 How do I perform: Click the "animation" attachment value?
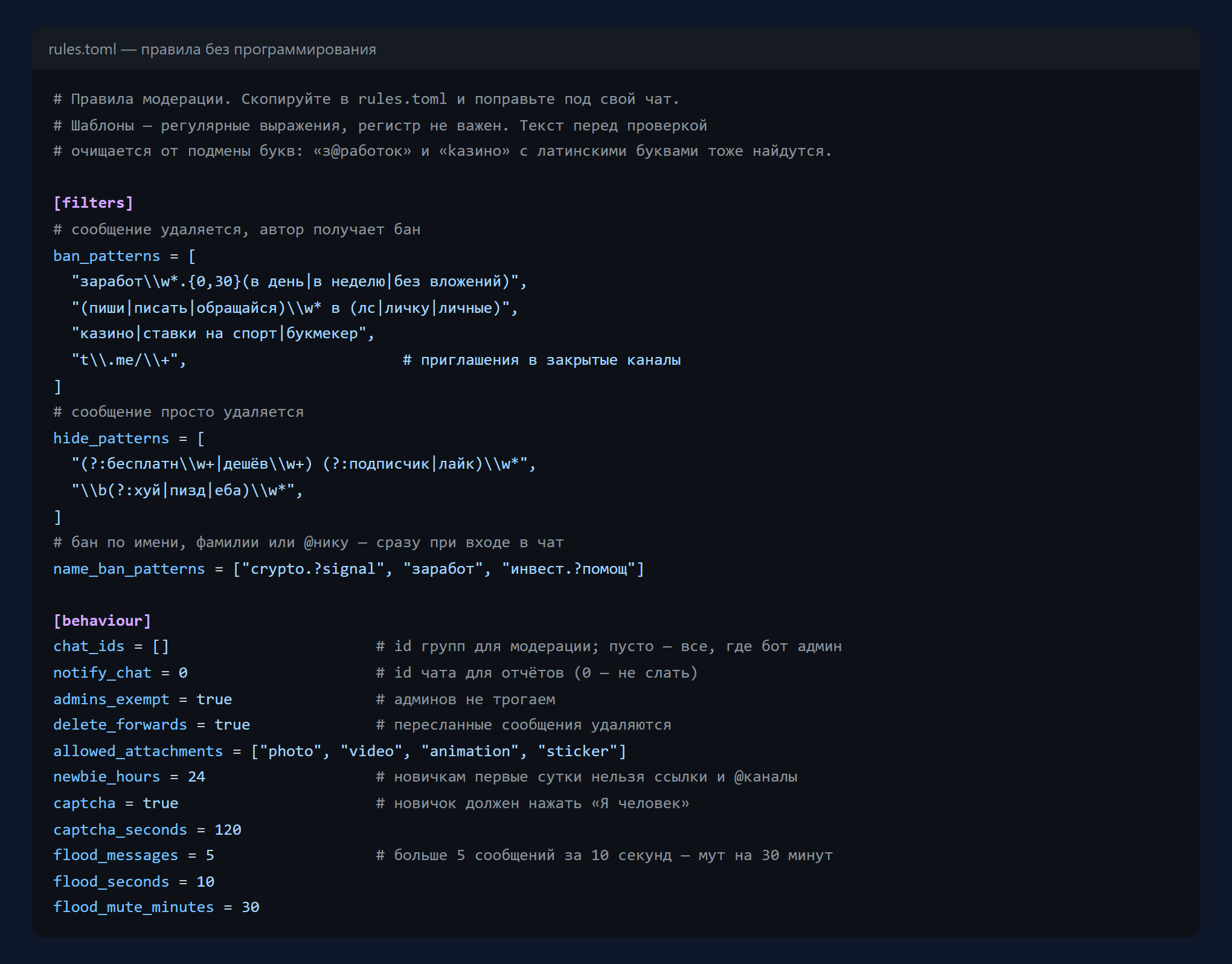coord(469,751)
